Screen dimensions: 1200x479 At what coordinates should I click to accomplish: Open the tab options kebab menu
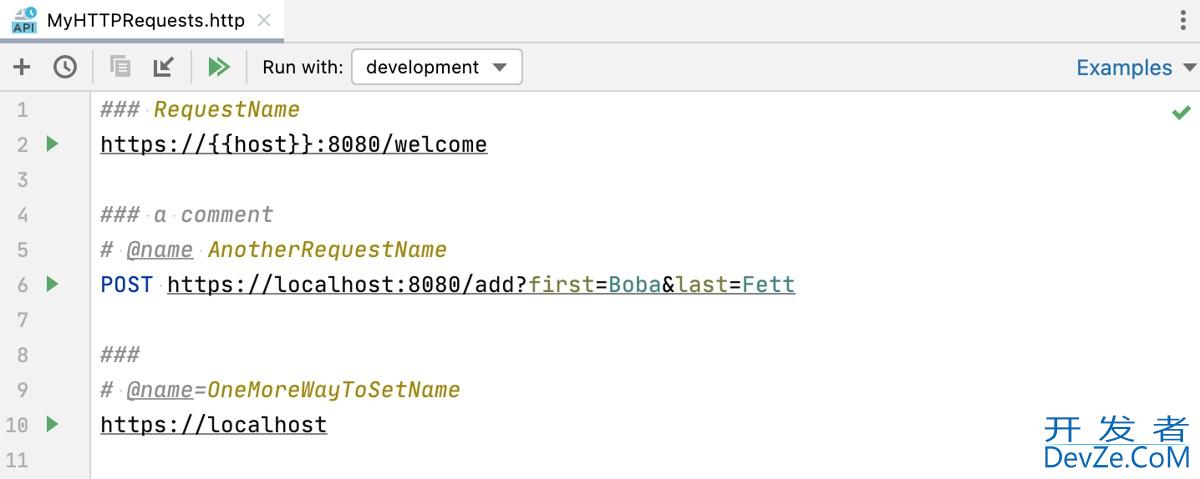pos(1184,20)
